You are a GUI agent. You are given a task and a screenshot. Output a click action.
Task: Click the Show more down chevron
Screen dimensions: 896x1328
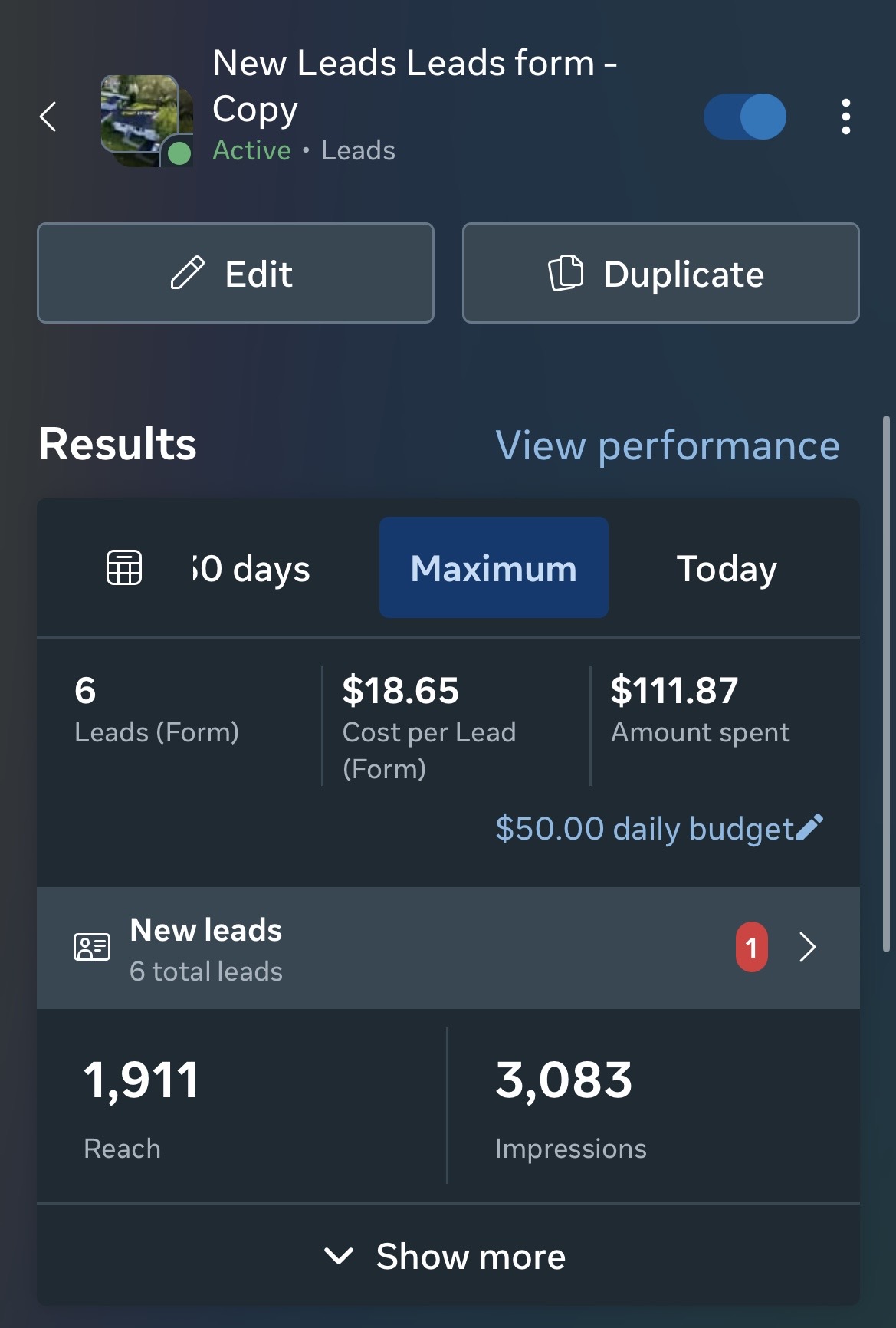pyautogui.click(x=338, y=1256)
